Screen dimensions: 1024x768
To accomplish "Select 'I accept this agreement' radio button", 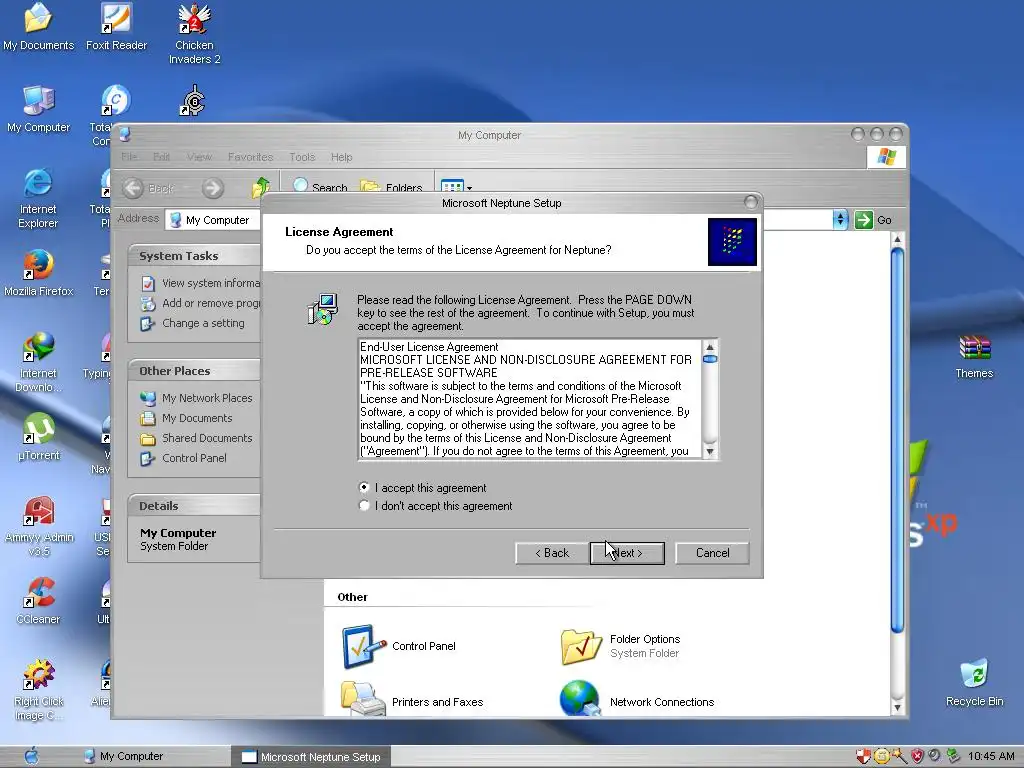I will click(364, 487).
